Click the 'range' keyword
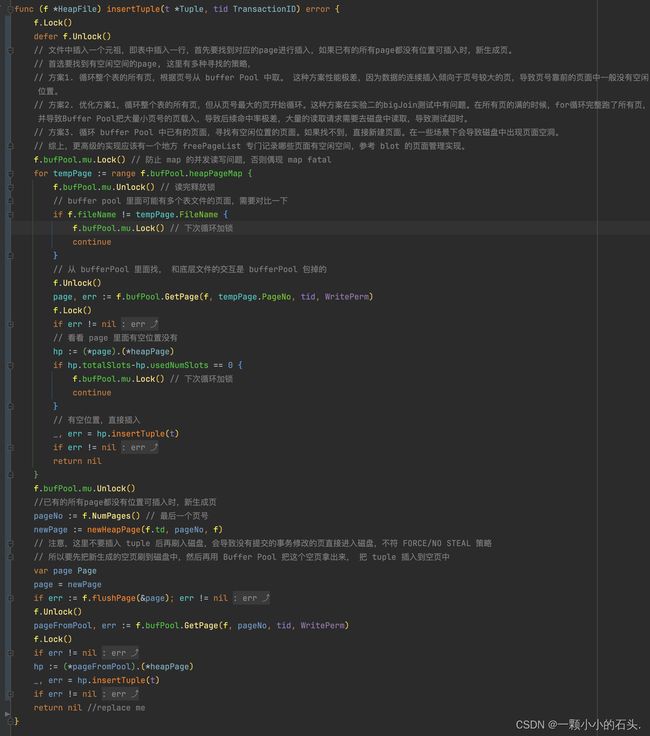This screenshot has width=650, height=736. tap(123, 174)
